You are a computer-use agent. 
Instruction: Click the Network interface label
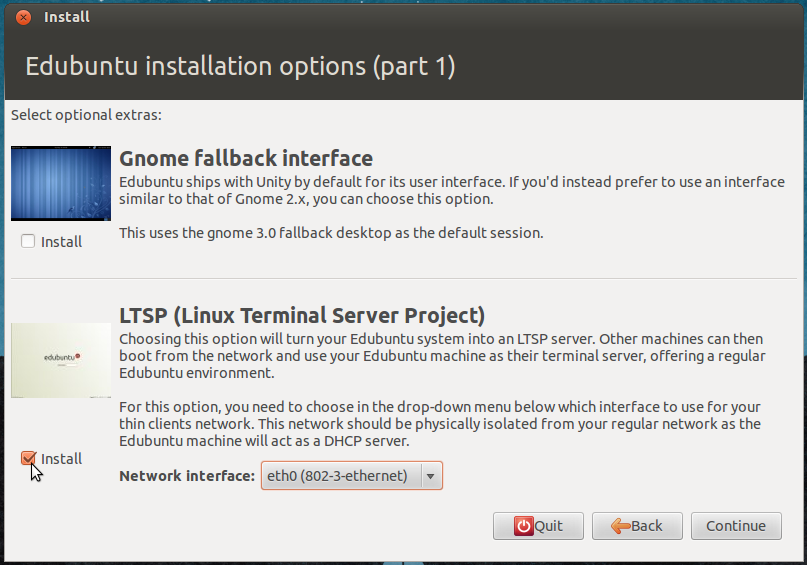pos(187,476)
